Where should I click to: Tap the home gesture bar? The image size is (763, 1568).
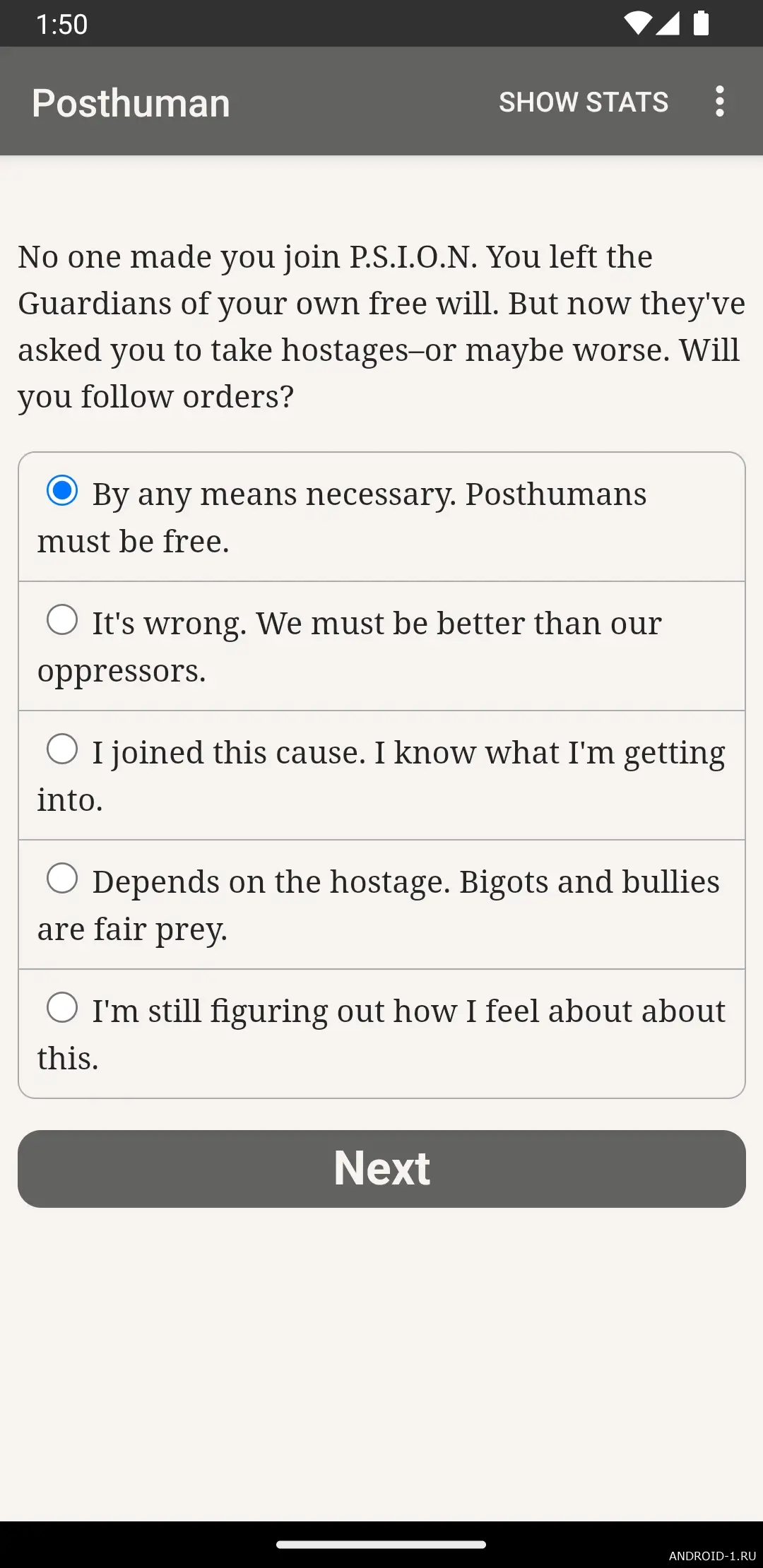[381, 1545]
